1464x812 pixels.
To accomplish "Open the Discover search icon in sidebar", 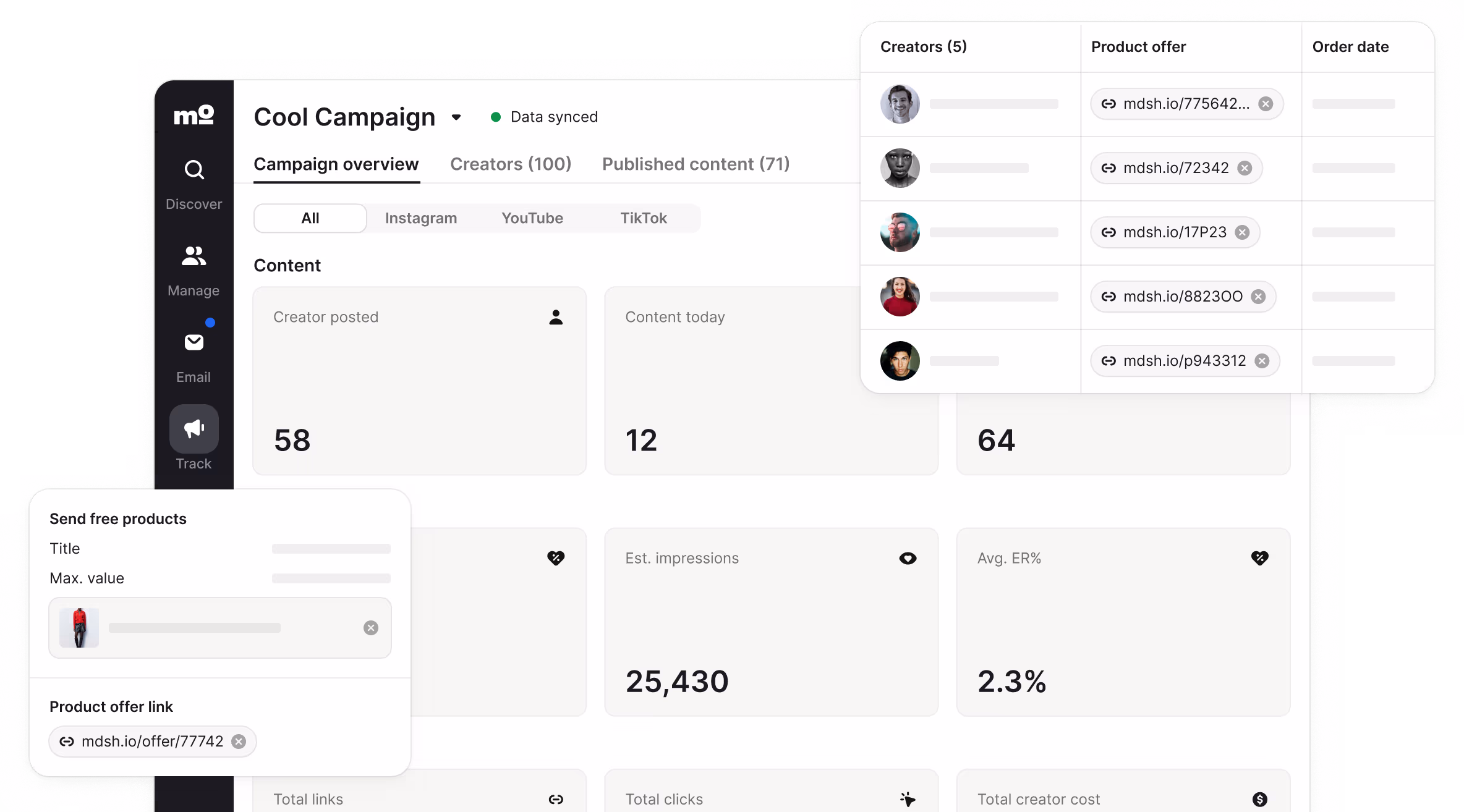I will tap(194, 170).
